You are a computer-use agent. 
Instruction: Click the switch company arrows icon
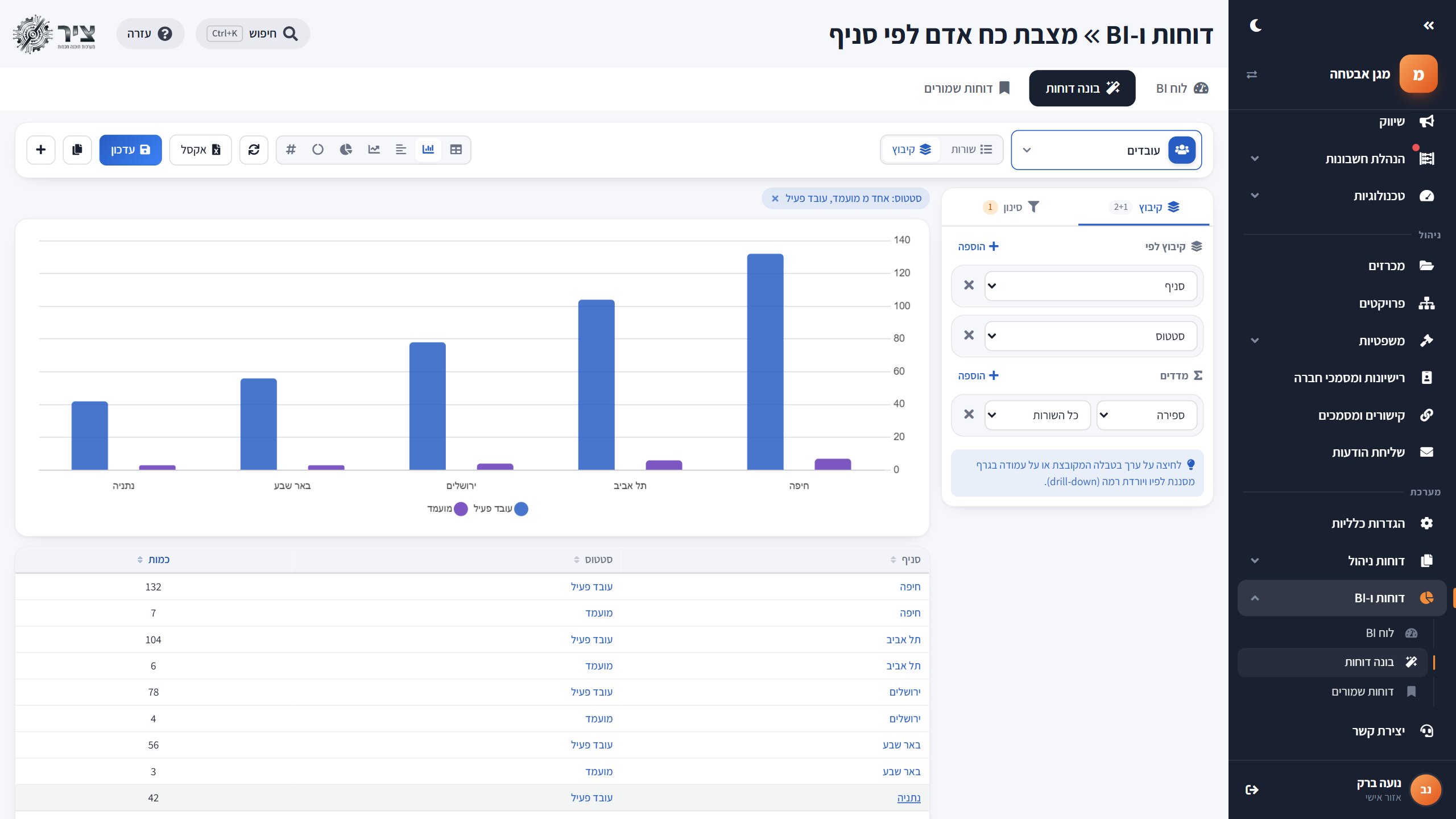tap(1252, 75)
